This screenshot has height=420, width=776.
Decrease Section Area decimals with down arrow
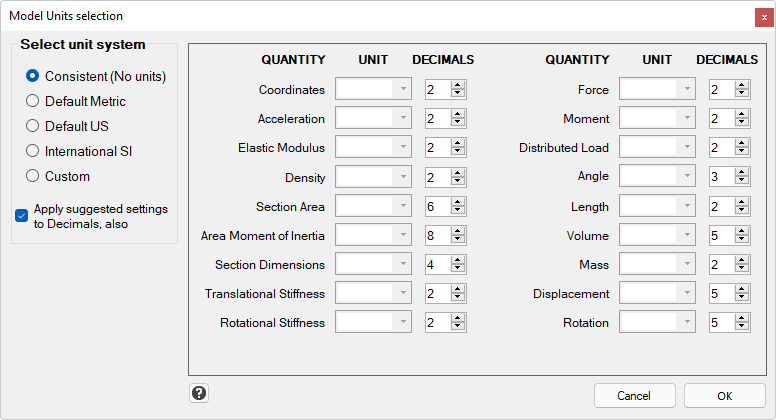458,211
